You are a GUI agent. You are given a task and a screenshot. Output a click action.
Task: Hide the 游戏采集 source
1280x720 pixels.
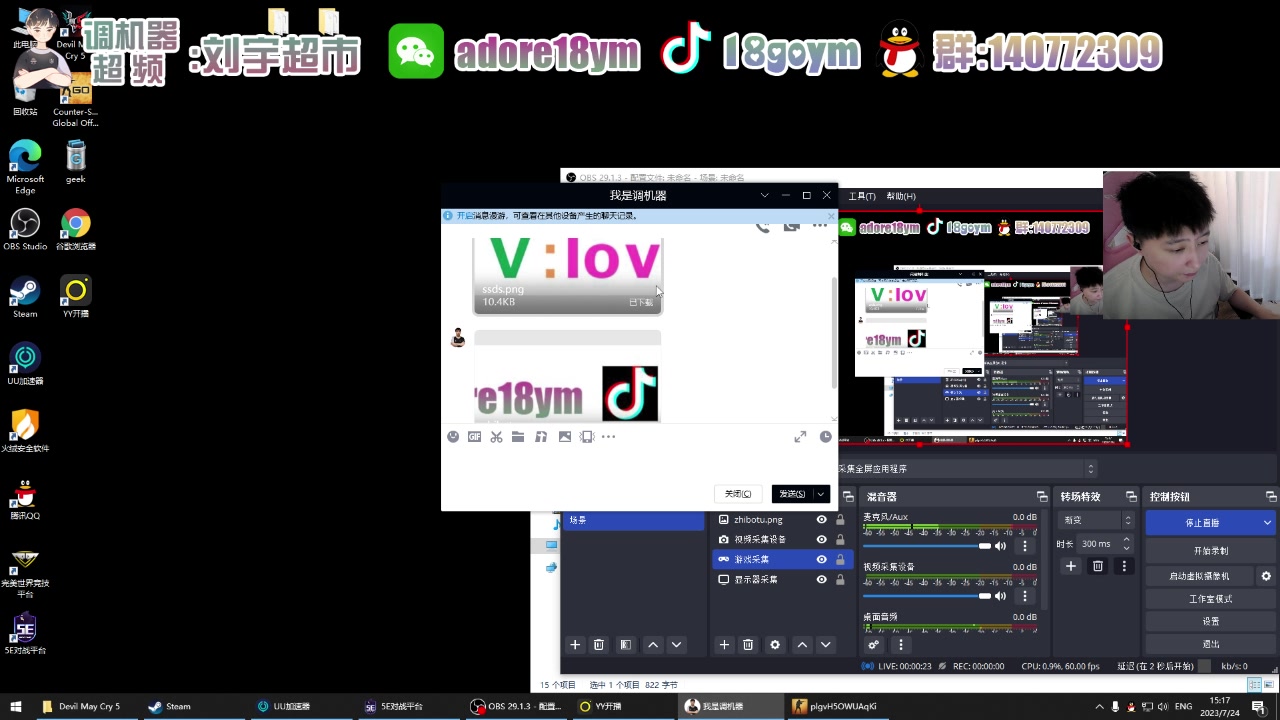[x=822, y=560]
